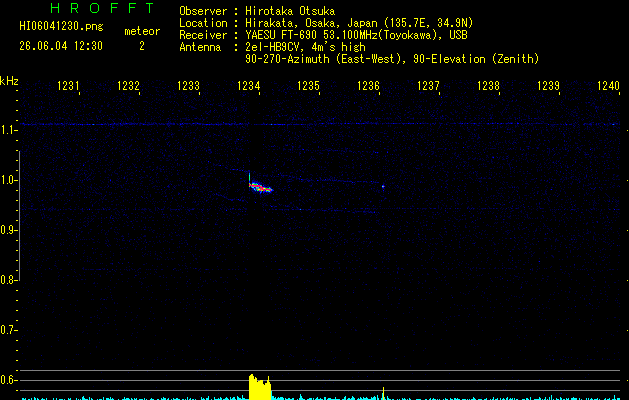Click the 1.0 kHz axis label
The width and height of the screenshot is (629, 400).
[8, 180]
